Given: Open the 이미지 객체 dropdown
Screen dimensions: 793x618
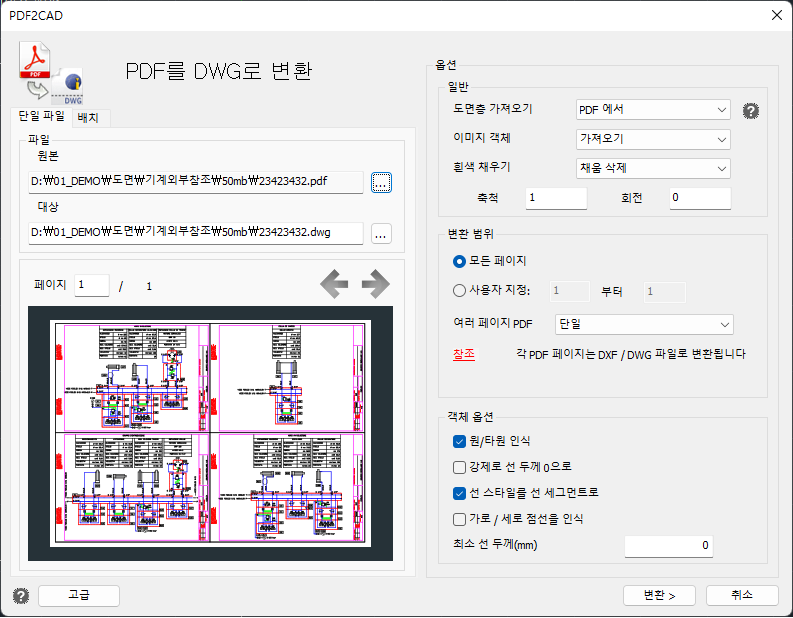Looking at the screenshot, I should click(x=653, y=139).
